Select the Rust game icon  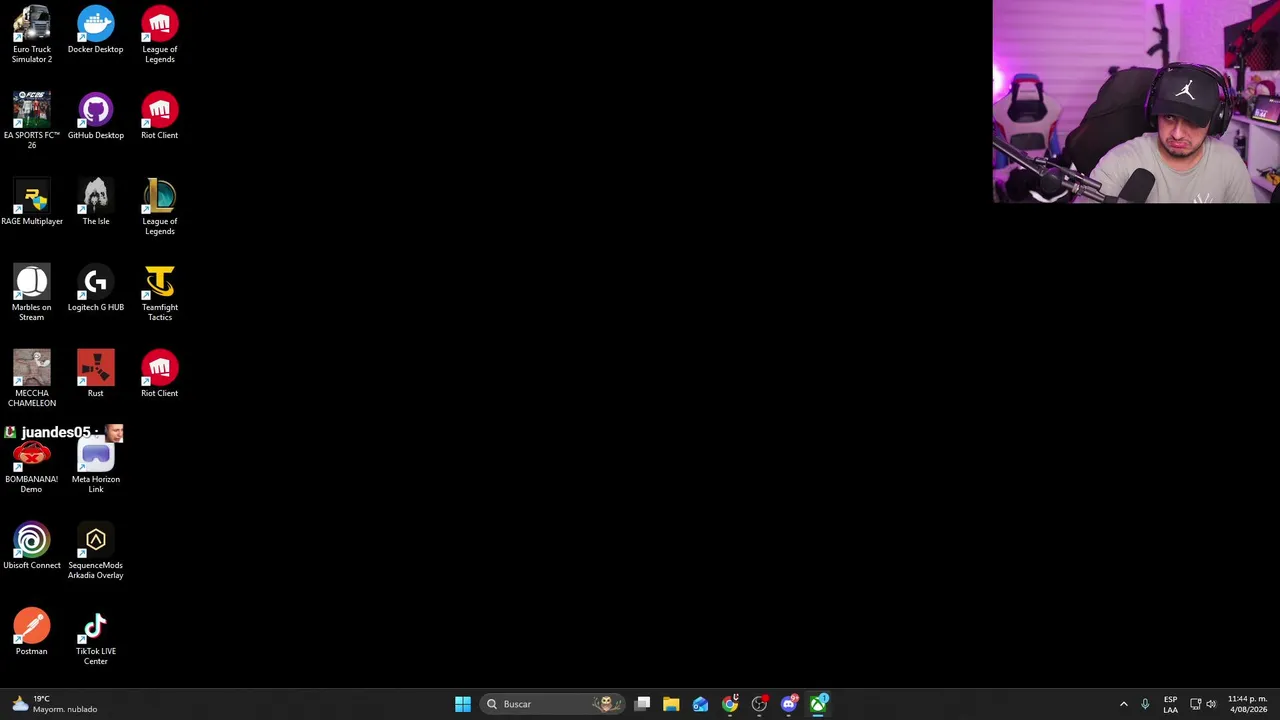96,374
